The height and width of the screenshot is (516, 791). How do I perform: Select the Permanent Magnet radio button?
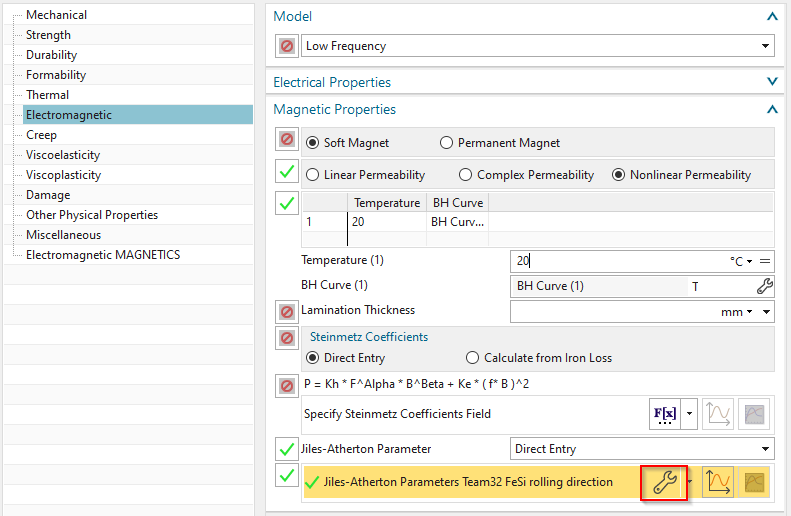coord(446,143)
